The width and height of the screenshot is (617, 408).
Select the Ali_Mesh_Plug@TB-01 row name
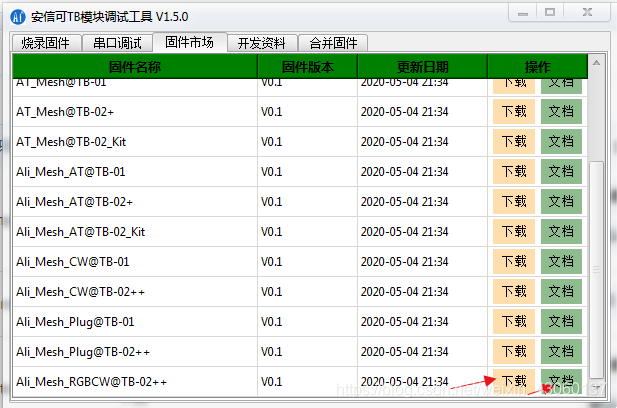point(75,322)
